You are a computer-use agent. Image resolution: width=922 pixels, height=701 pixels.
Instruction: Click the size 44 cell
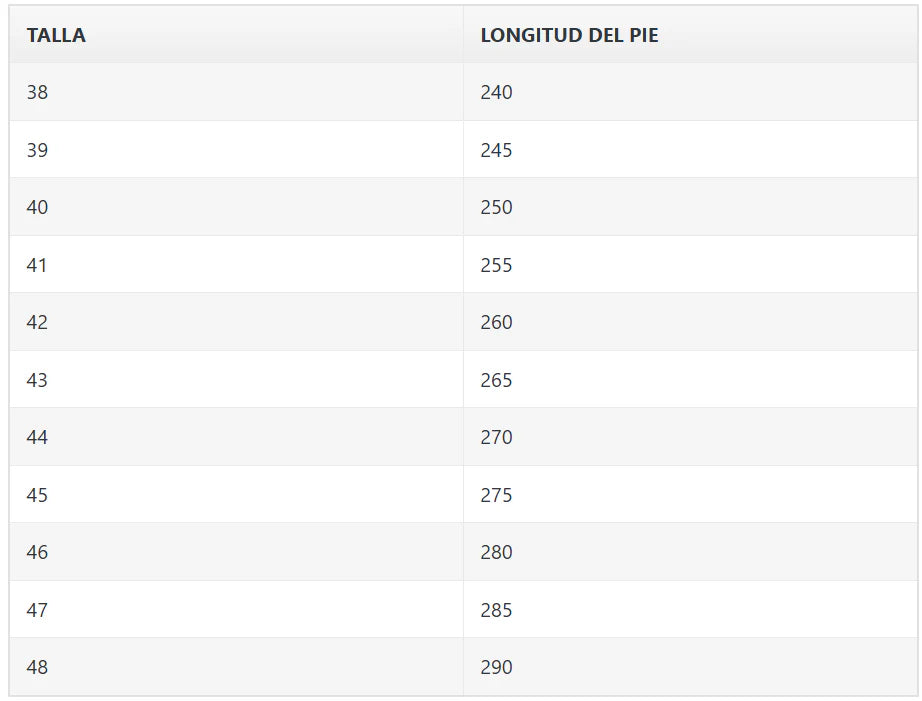(38, 437)
